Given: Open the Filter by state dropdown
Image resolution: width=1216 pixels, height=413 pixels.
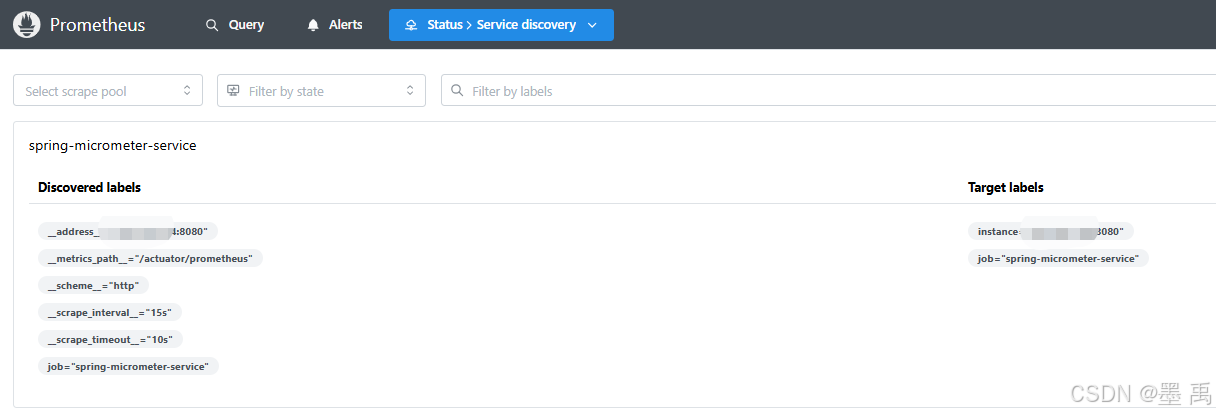Looking at the screenshot, I should coord(322,90).
